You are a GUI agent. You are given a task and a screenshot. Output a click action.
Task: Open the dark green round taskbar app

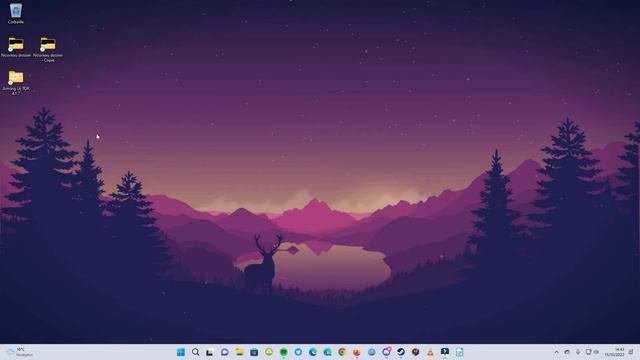coord(283,352)
